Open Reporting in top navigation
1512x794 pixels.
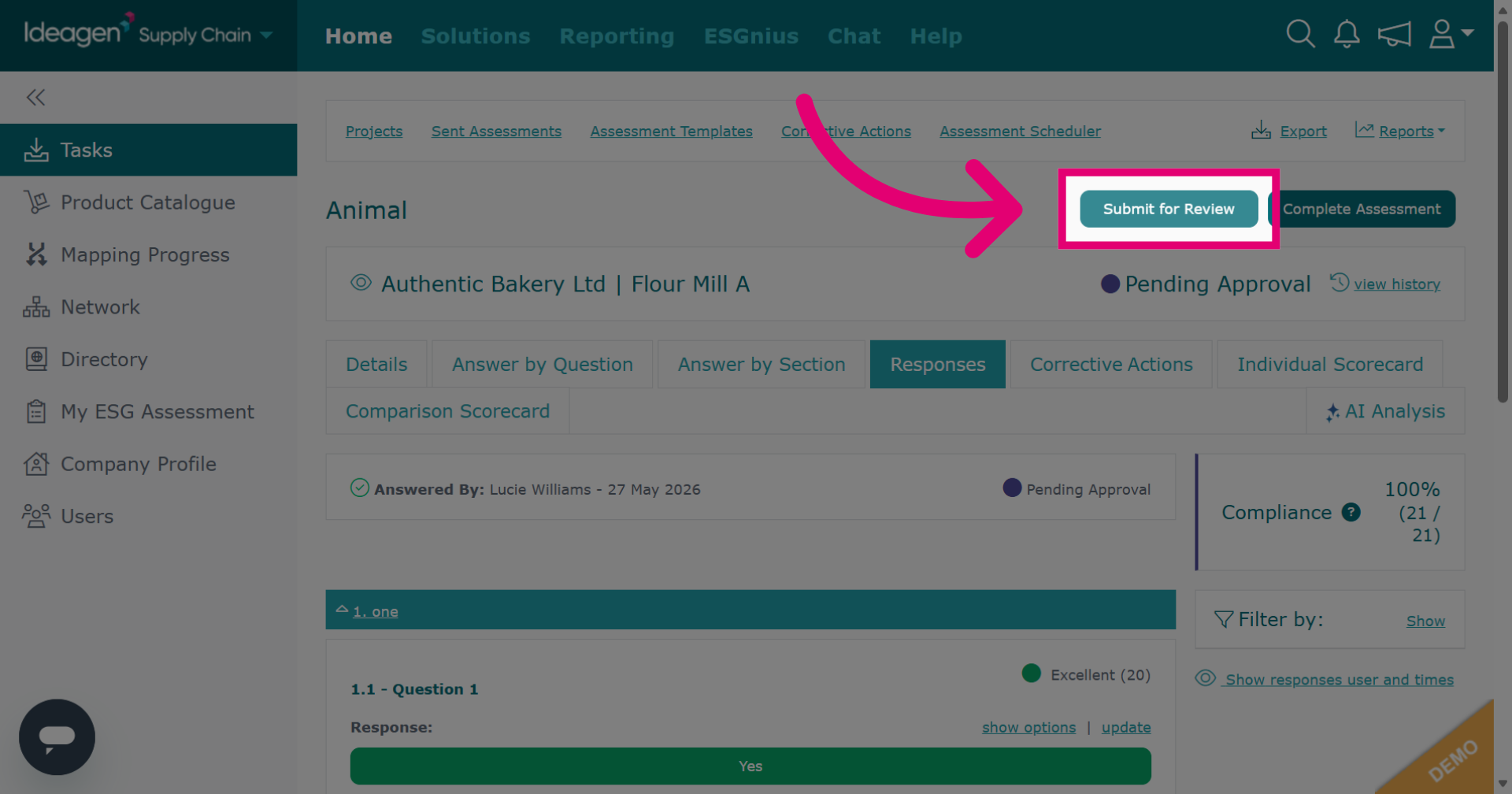pyautogui.click(x=617, y=36)
